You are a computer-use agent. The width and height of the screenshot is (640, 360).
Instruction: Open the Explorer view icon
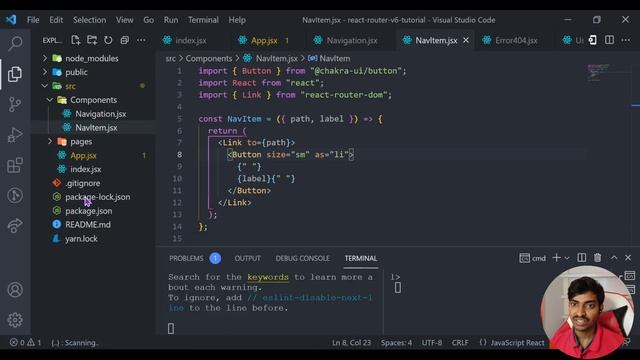point(15,74)
